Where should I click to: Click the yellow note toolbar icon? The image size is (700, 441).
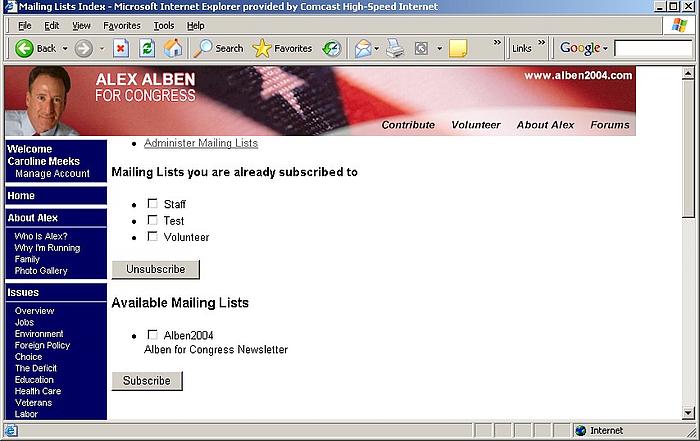(458, 48)
